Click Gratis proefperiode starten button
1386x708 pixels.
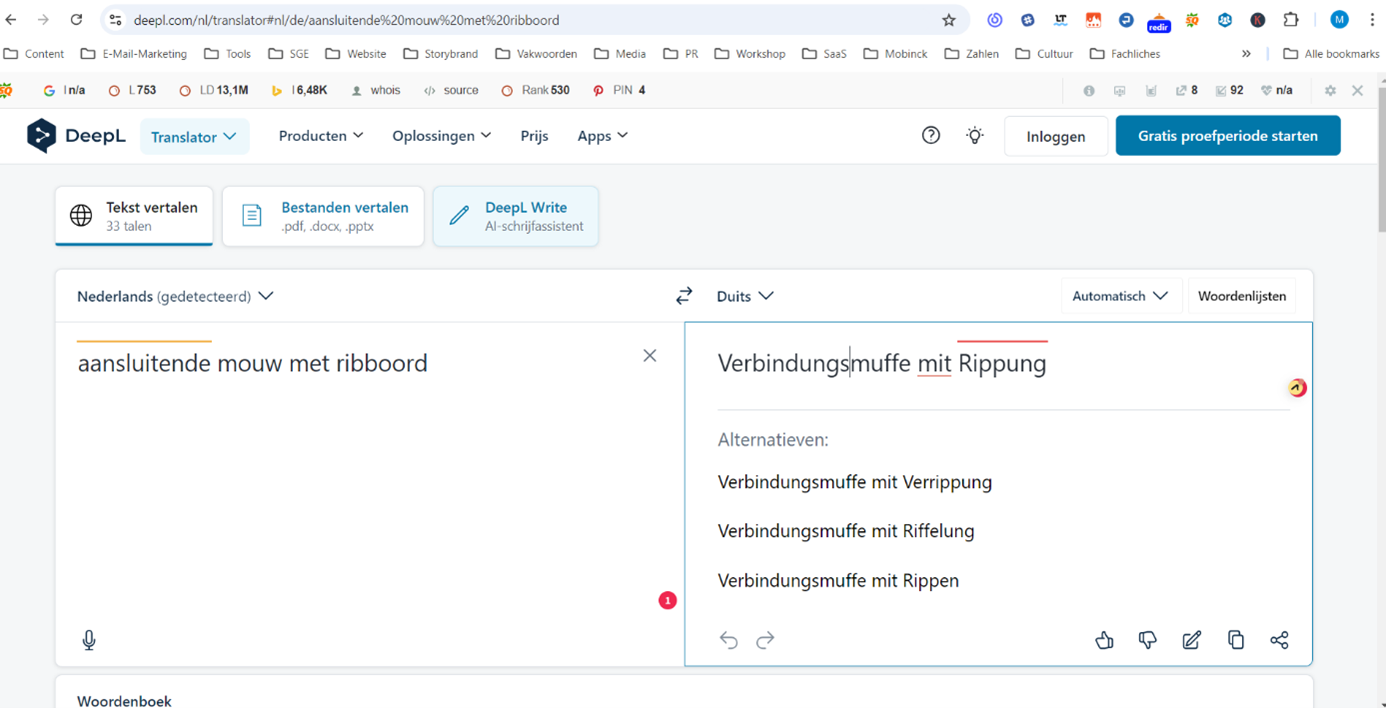point(1227,136)
